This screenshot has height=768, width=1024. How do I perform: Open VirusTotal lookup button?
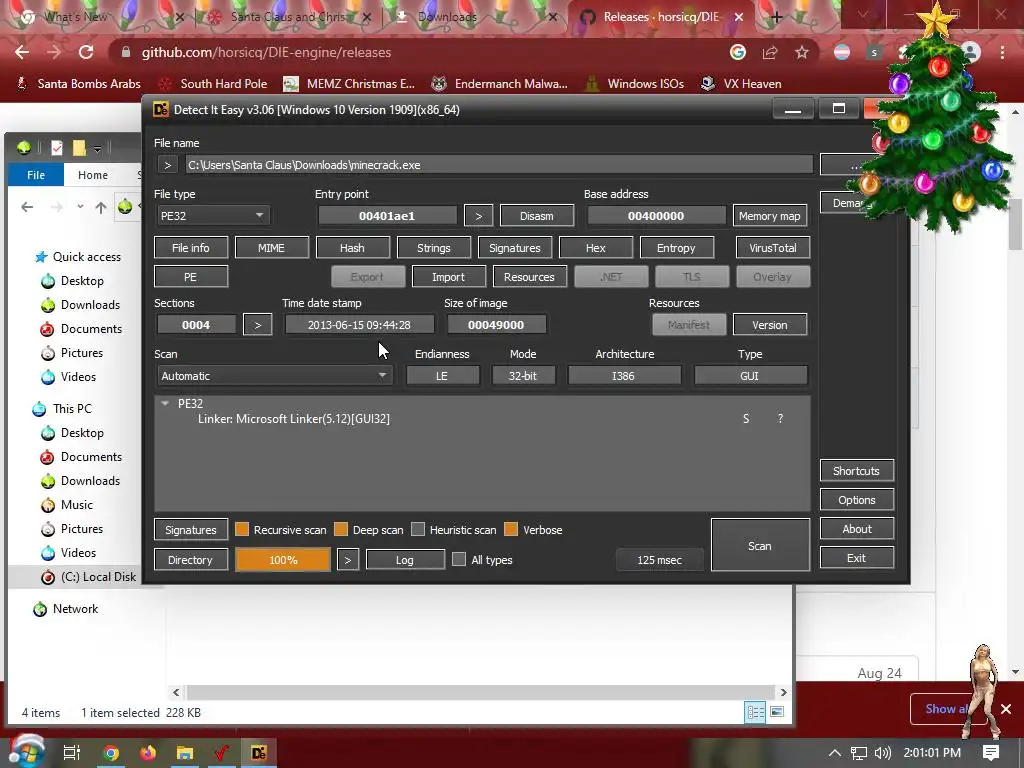pyautogui.click(x=773, y=248)
